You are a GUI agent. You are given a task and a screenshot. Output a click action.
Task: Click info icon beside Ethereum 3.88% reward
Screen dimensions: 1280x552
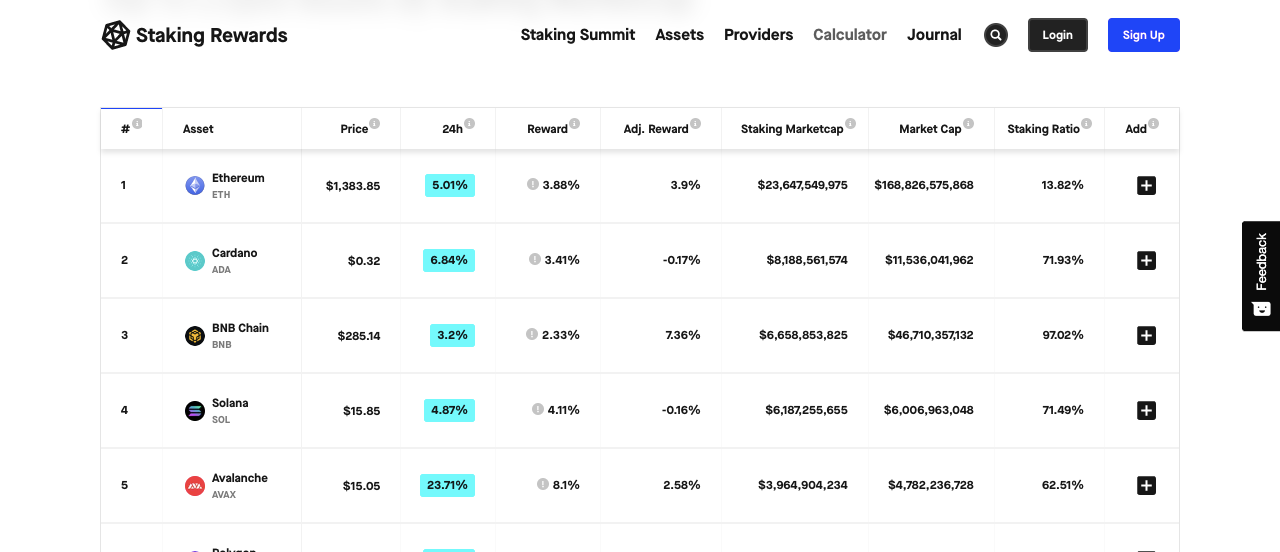[533, 184]
